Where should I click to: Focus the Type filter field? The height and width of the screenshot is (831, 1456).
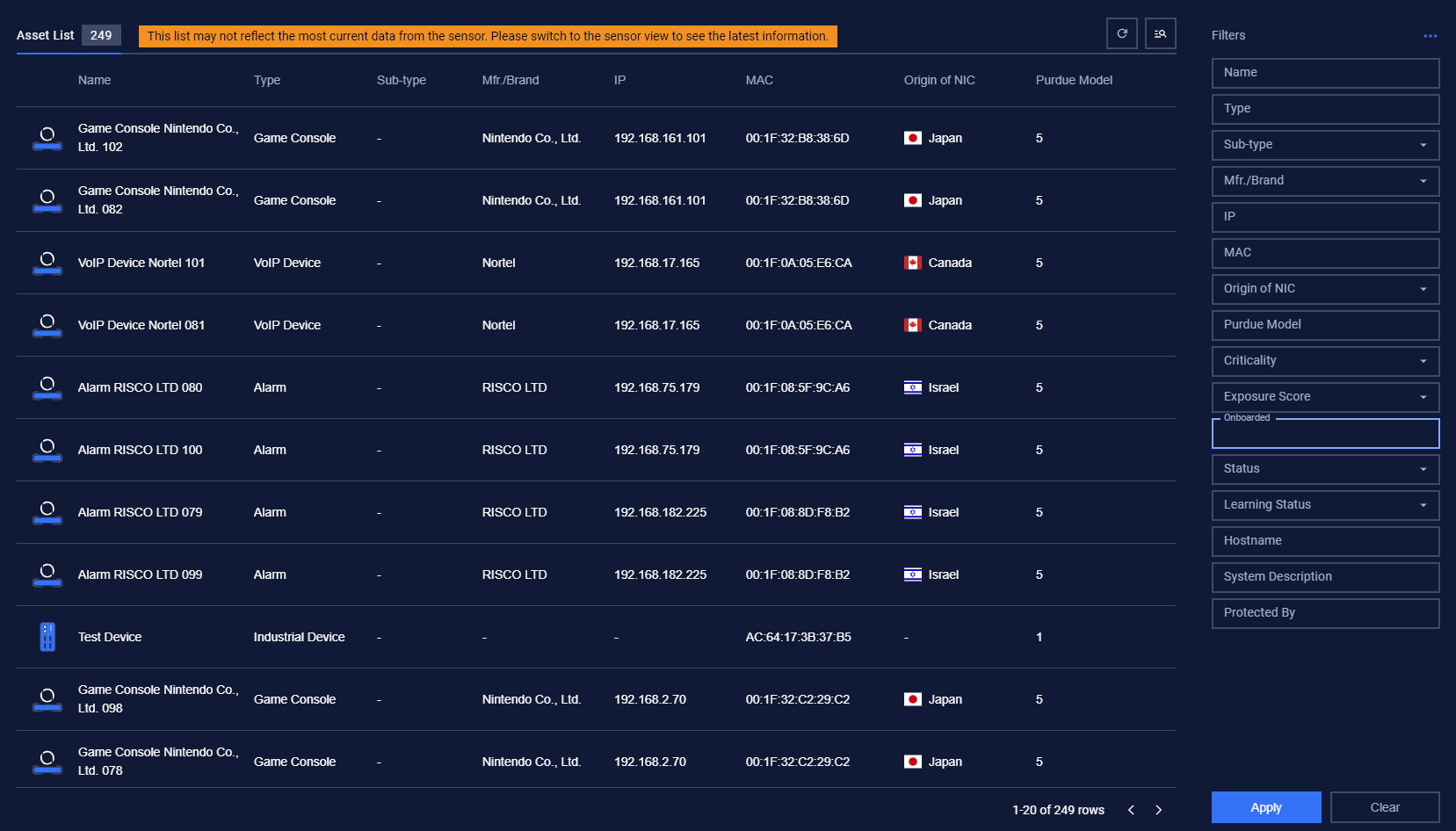coord(1325,109)
